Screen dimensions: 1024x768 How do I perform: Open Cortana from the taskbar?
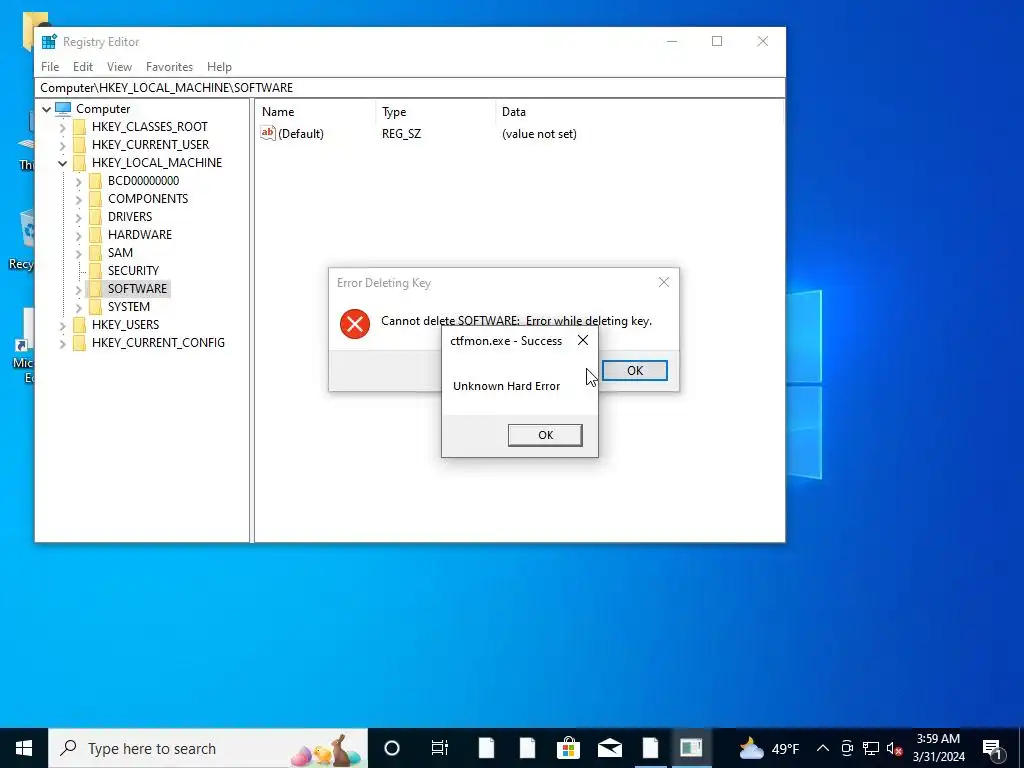pos(392,748)
